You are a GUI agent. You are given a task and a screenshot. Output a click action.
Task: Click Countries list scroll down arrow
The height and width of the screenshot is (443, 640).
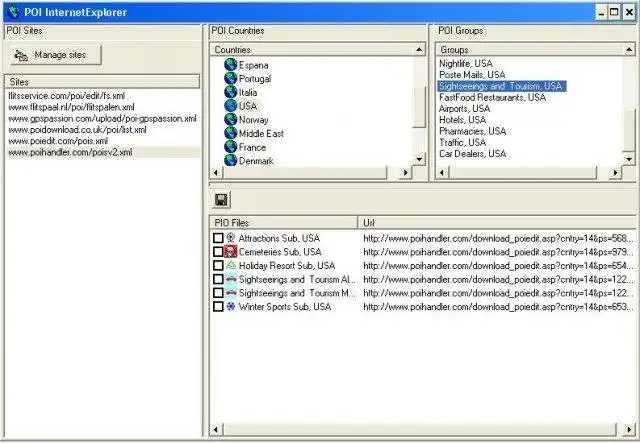[x=419, y=159]
